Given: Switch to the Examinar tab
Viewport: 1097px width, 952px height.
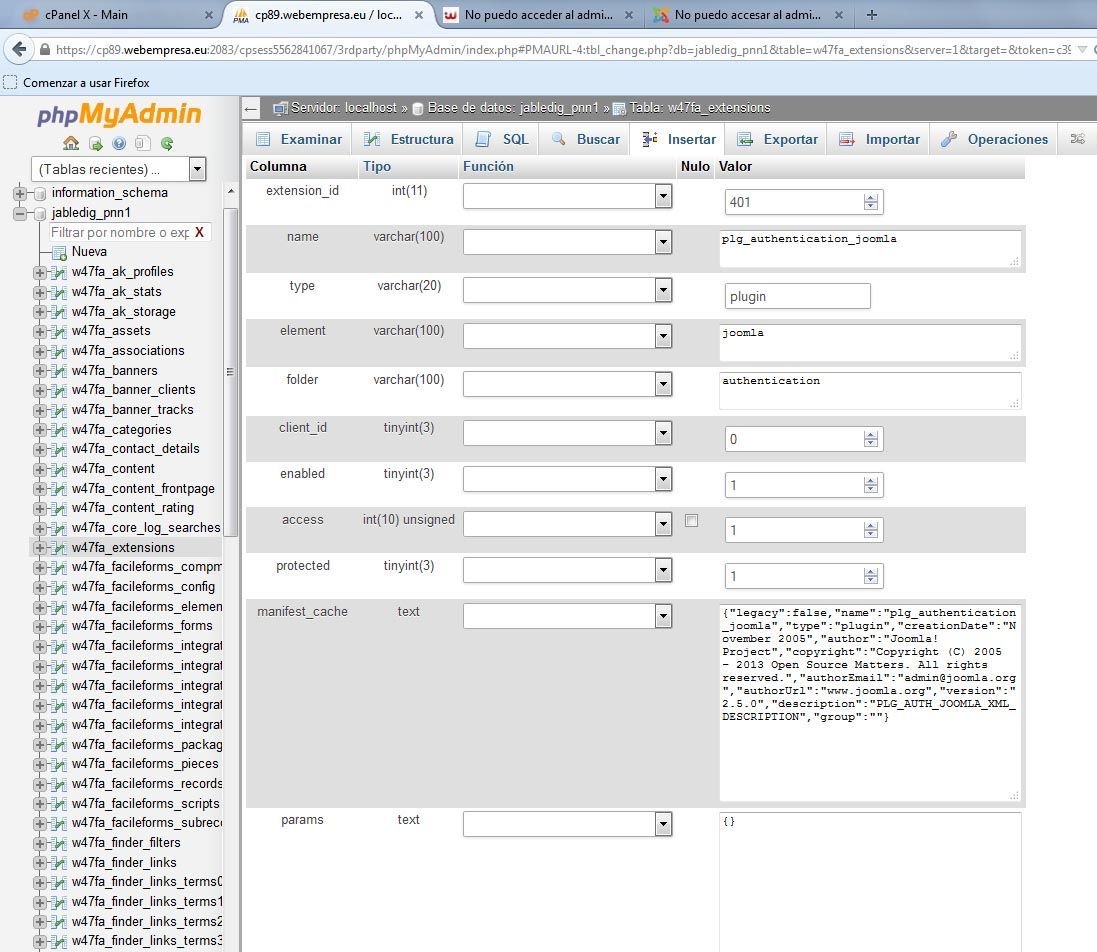Looking at the screenshot, I should tap(298, 139).
